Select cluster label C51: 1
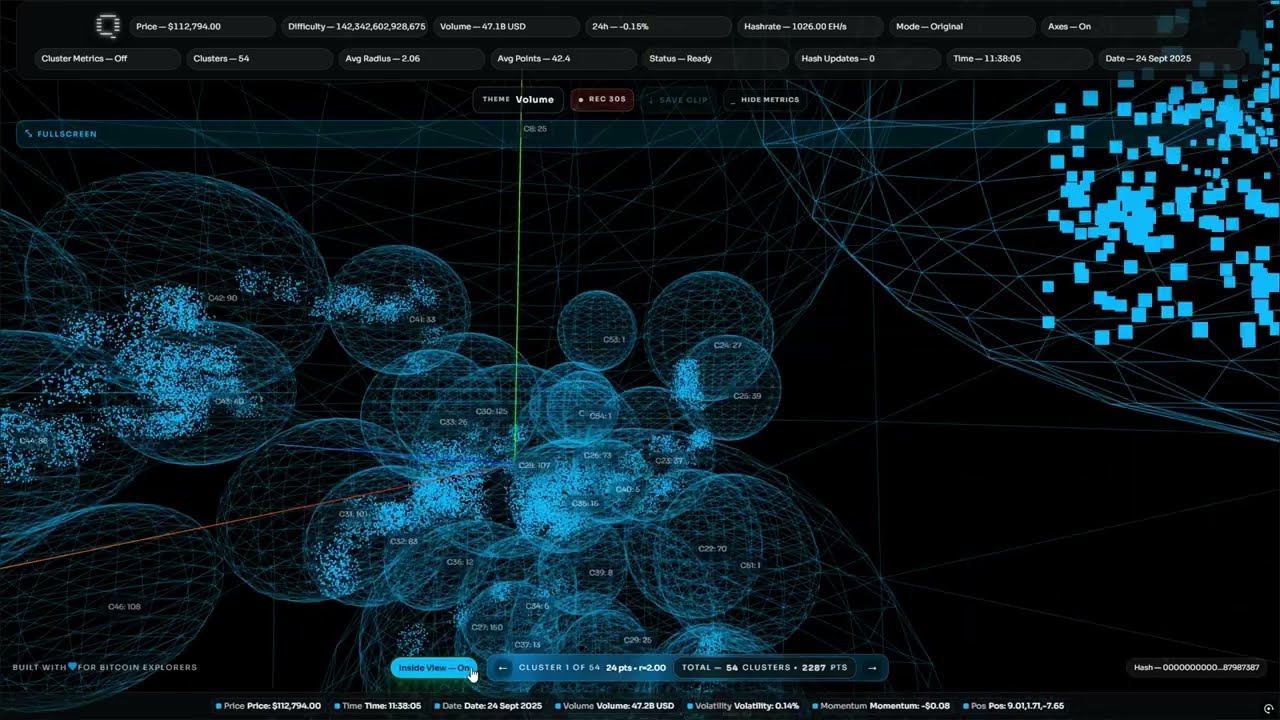 tap(750, 566)
